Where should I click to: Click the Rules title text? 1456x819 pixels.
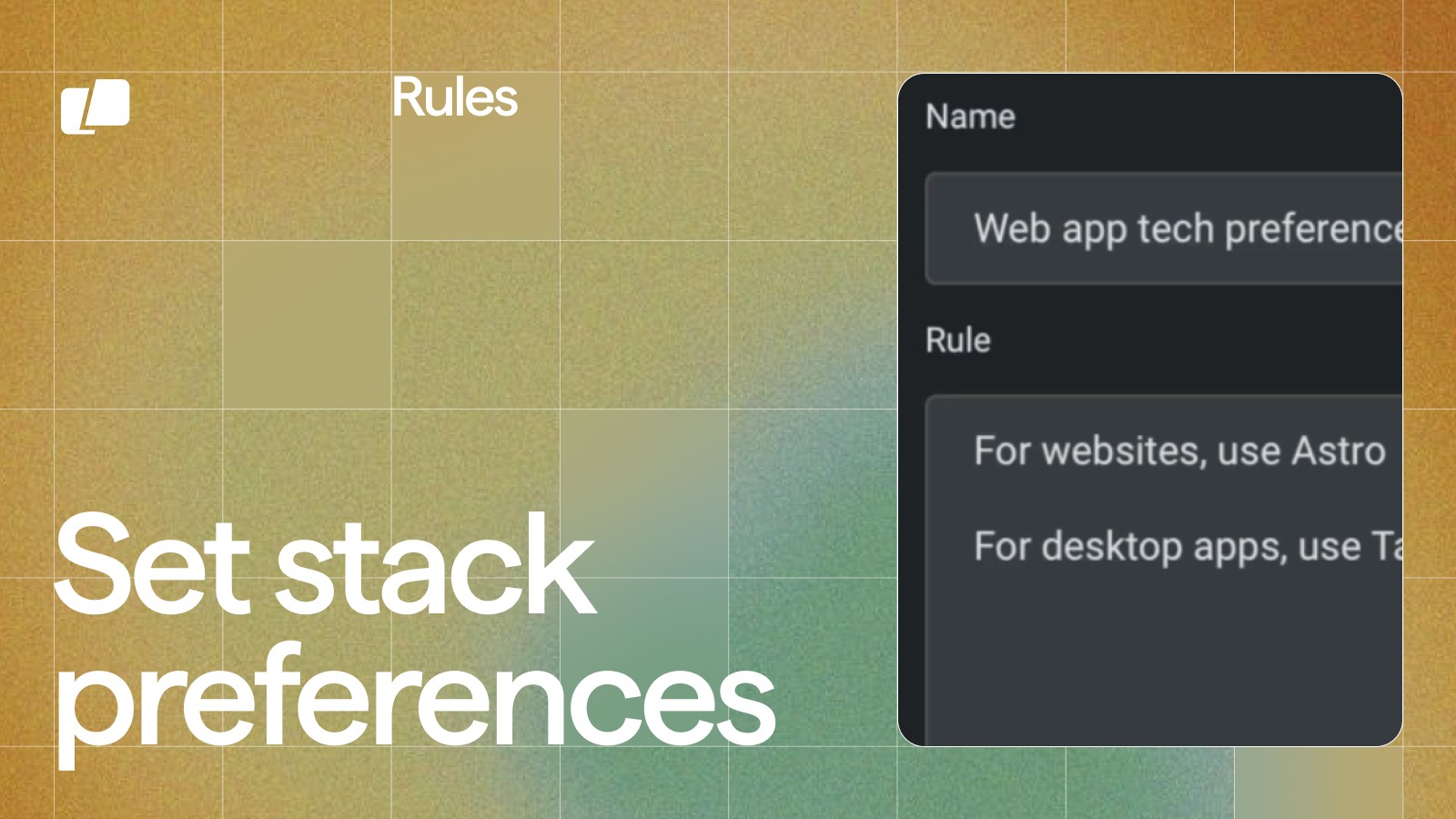coord(454,97)
